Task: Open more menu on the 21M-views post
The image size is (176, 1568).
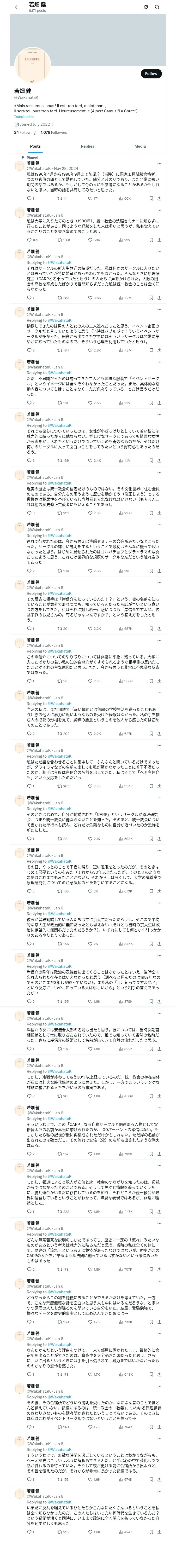Action: tap(159, 210)
